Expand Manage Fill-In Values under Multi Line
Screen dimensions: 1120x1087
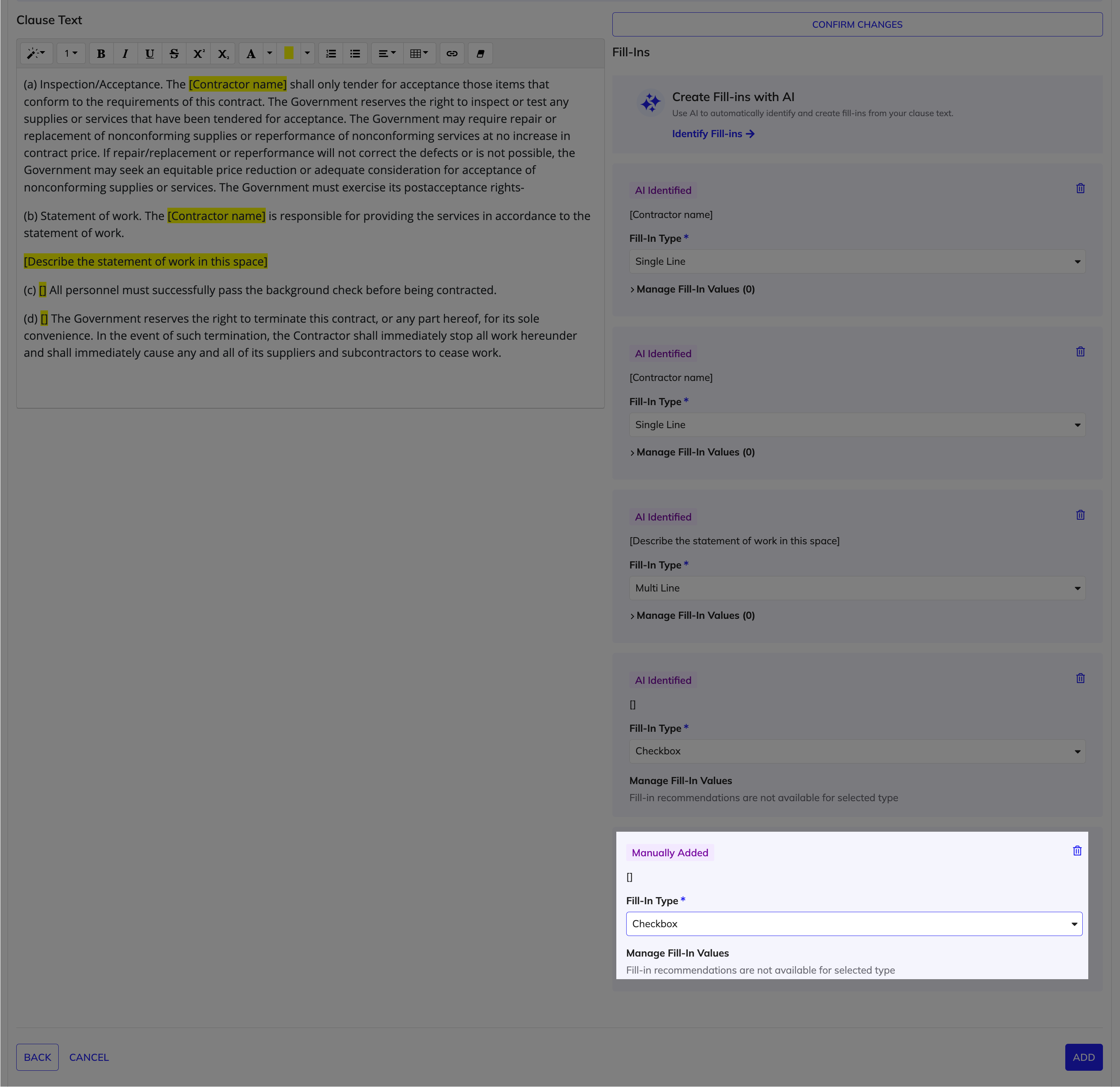point(692,616)
